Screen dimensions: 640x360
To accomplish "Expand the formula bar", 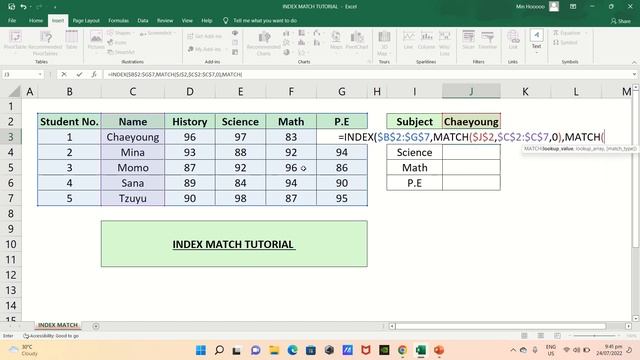I will (634, 74).
